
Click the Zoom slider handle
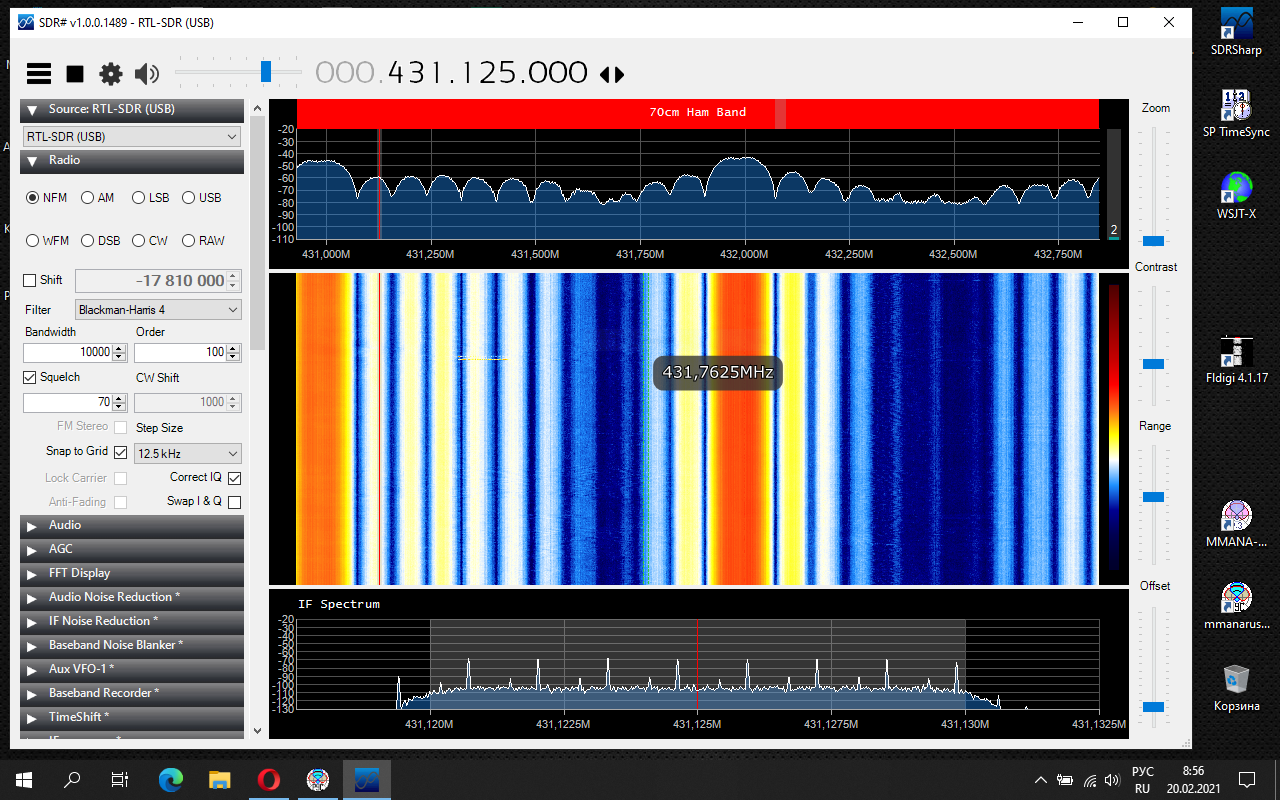[1153, 241]
